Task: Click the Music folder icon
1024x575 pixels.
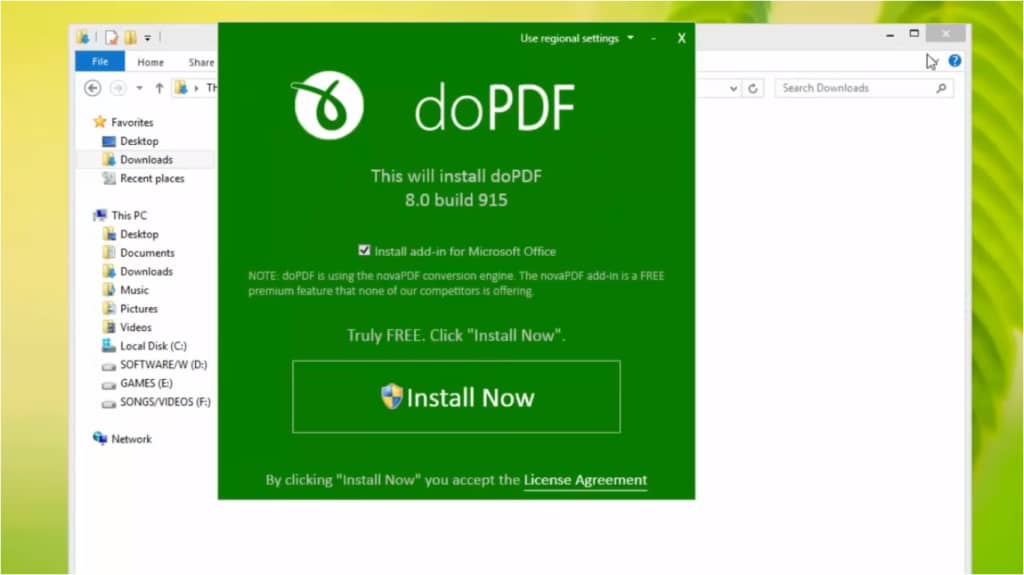Action: pos(108,290)
